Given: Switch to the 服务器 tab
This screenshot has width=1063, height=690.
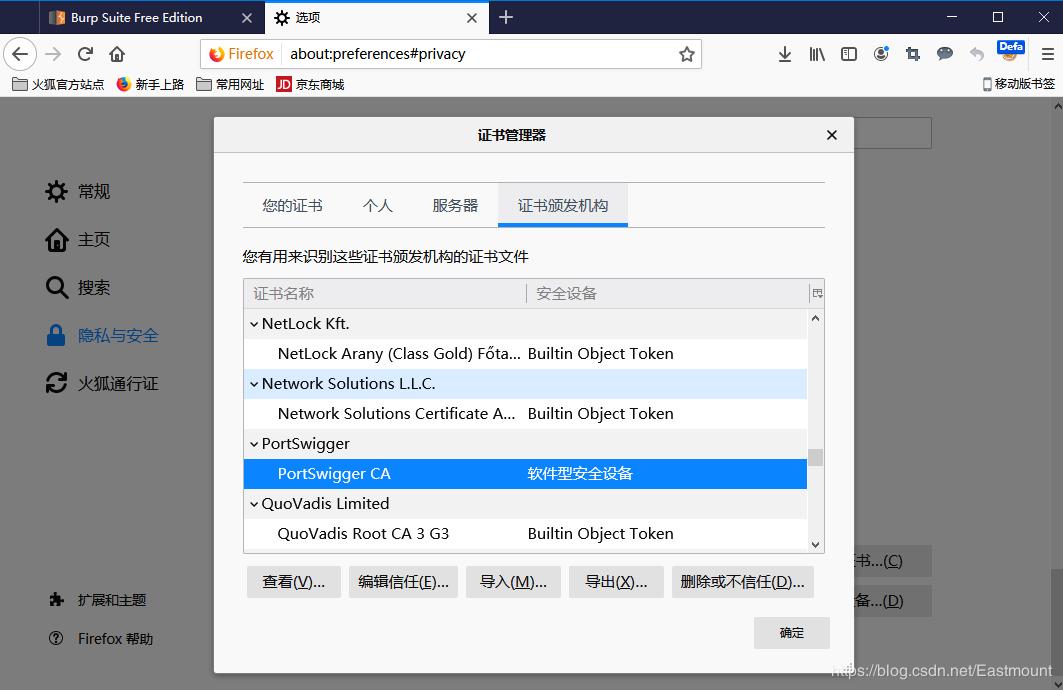Looking at the screenshot, I should point(456,205).
